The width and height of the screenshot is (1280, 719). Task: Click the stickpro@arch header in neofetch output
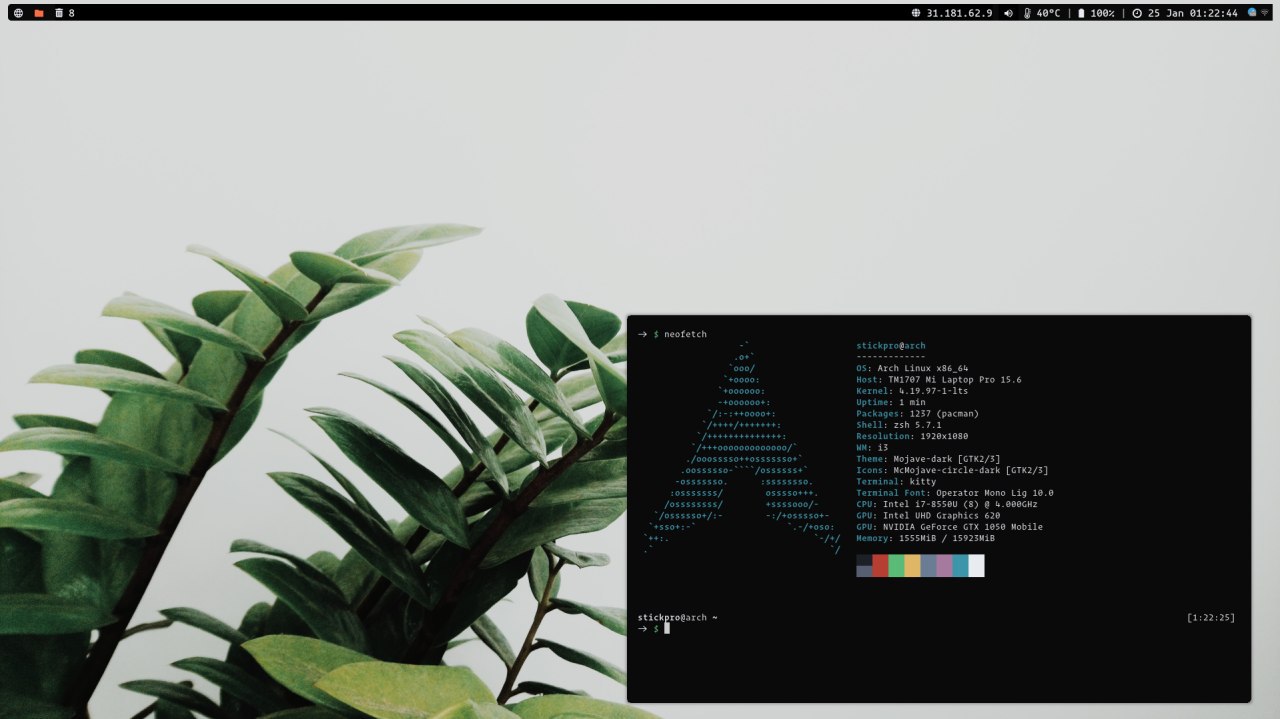pos(891,345)
